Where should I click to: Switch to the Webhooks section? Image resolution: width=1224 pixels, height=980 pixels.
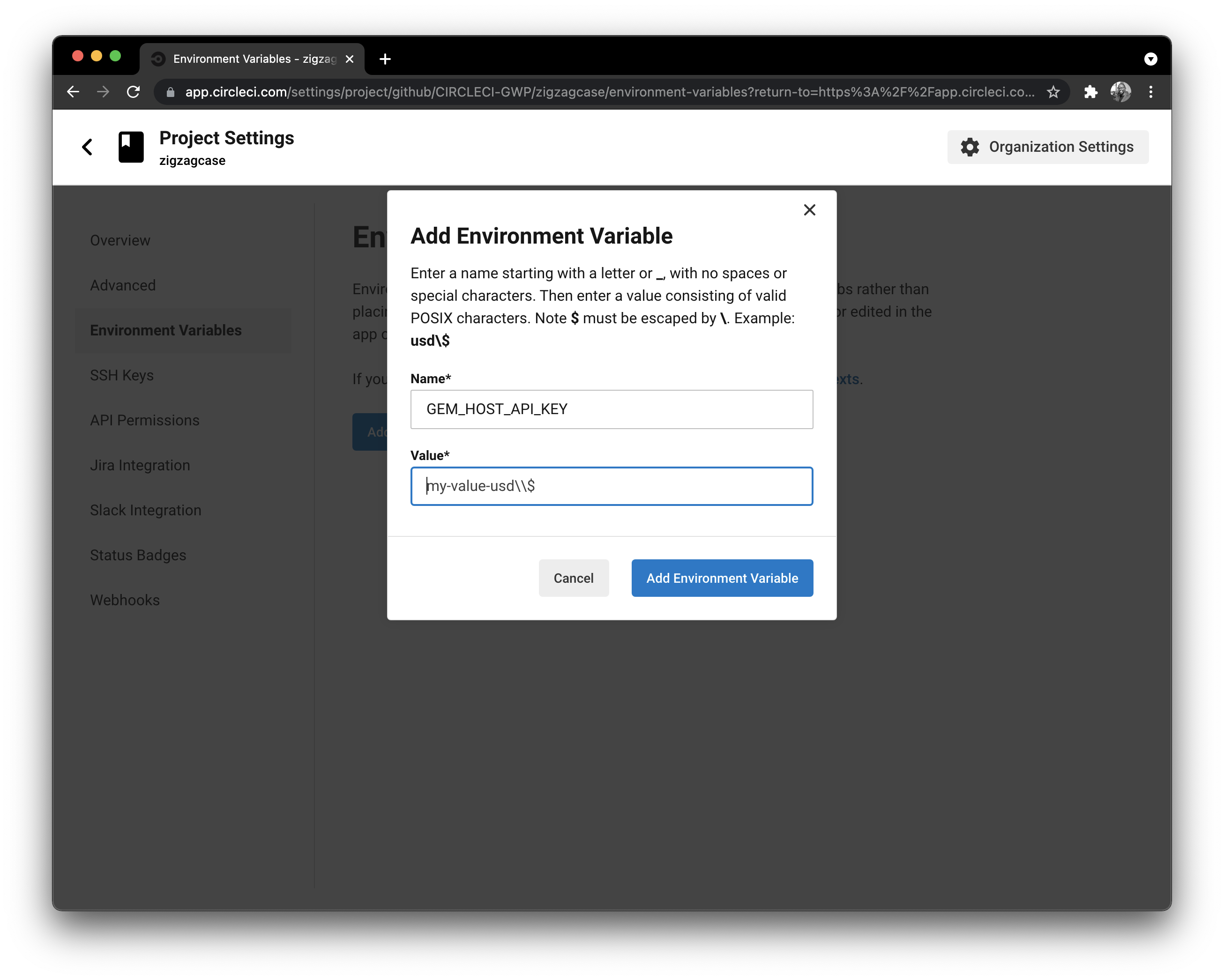[x=125, y=600]
